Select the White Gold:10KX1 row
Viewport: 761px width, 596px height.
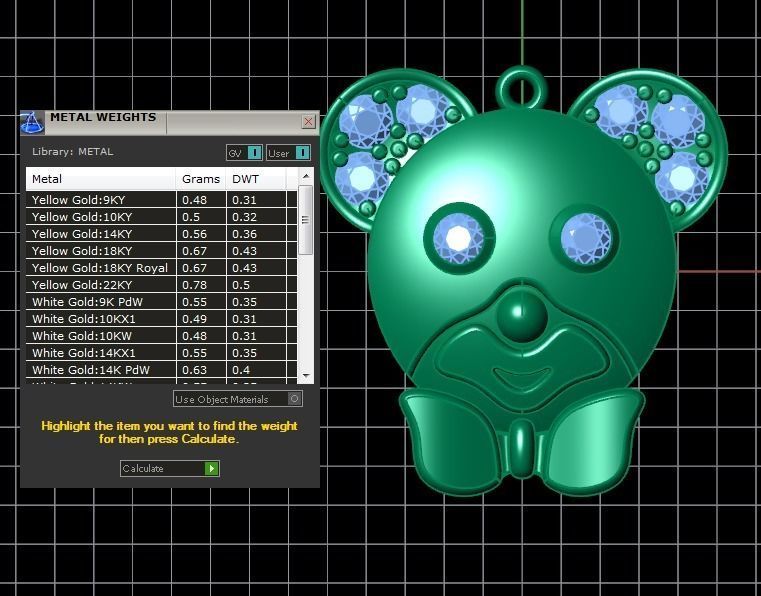(x=161, y=318)
